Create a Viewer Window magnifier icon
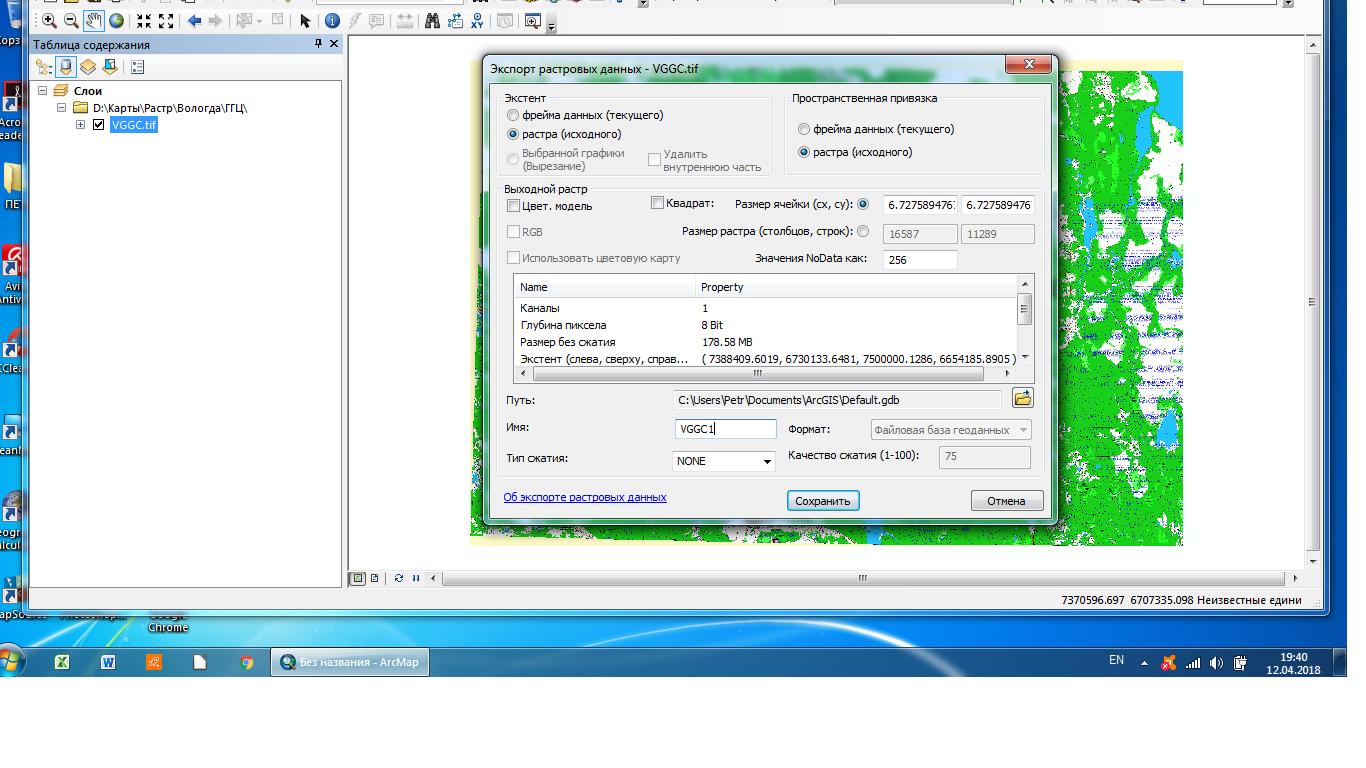 (x=532, y=20)
